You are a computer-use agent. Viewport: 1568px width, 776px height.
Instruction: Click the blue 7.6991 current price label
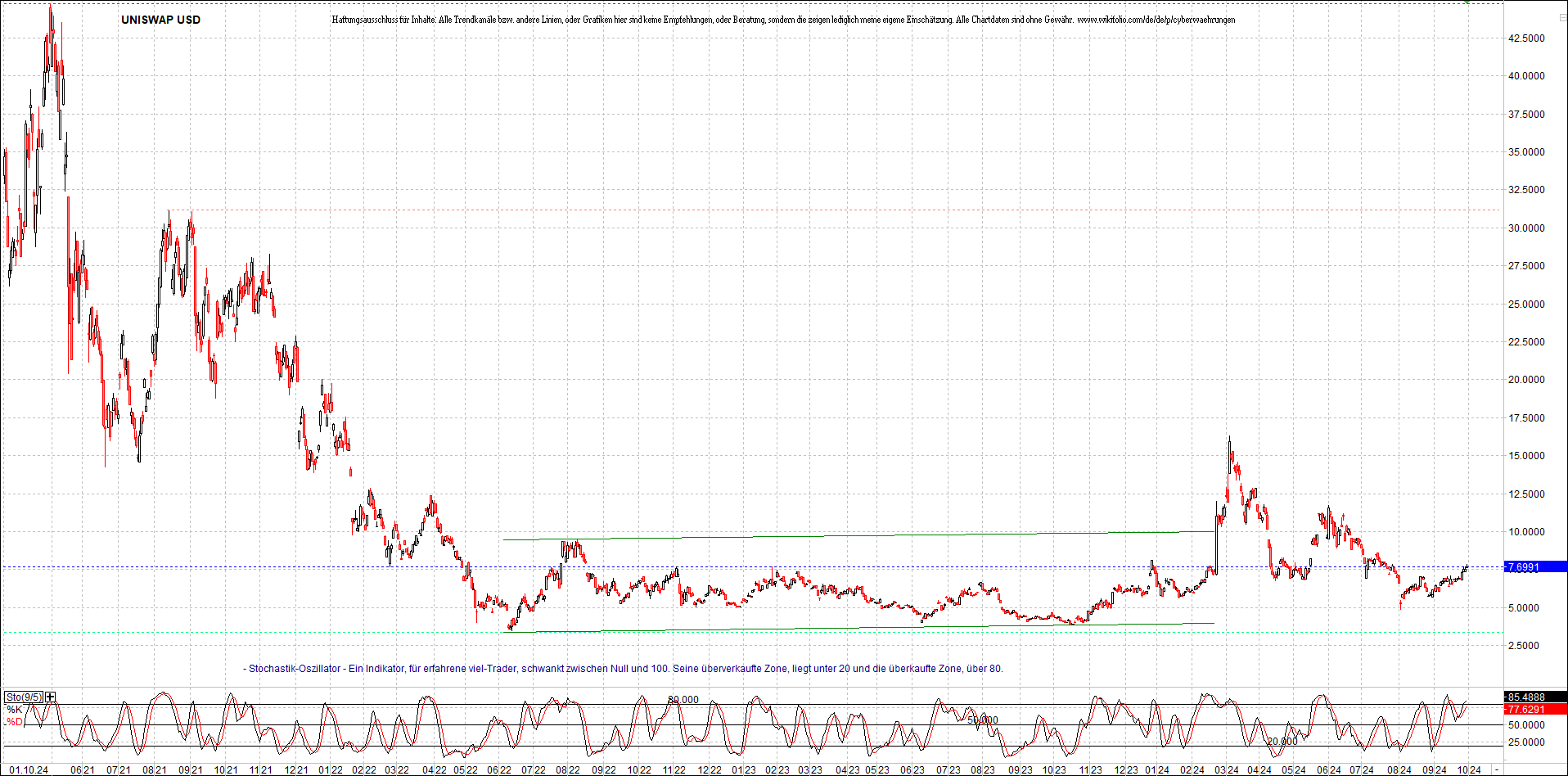pos(1535,566)
